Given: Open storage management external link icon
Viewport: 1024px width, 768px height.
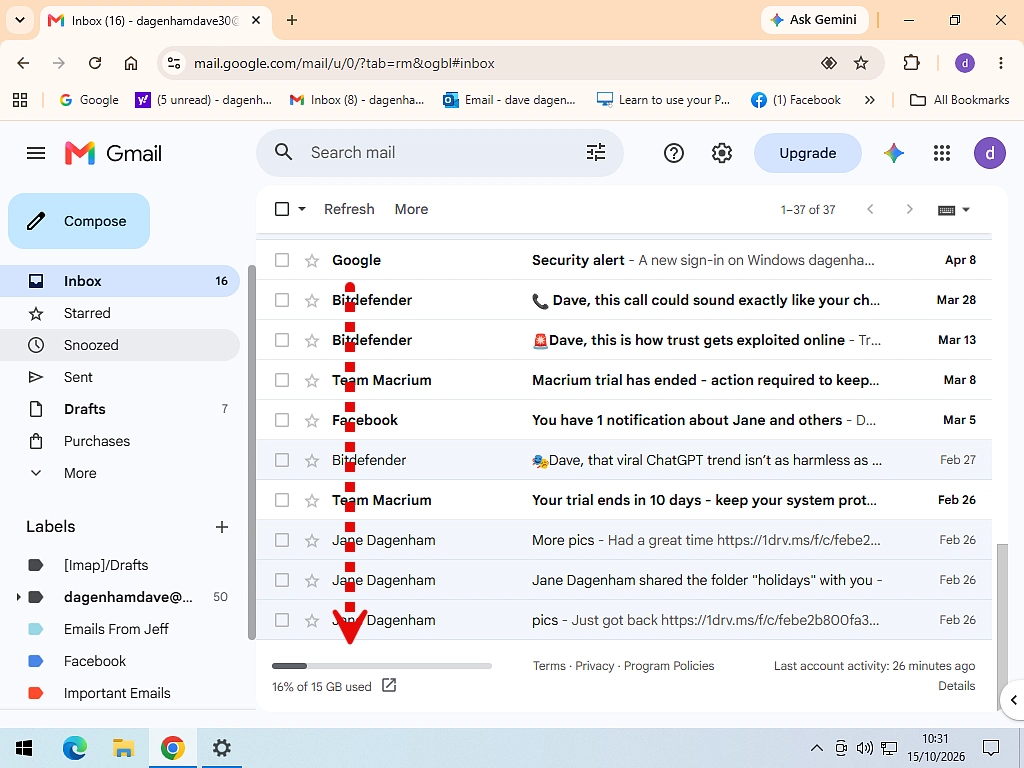Looking at the screenshot, I should [x=389, y=686].
